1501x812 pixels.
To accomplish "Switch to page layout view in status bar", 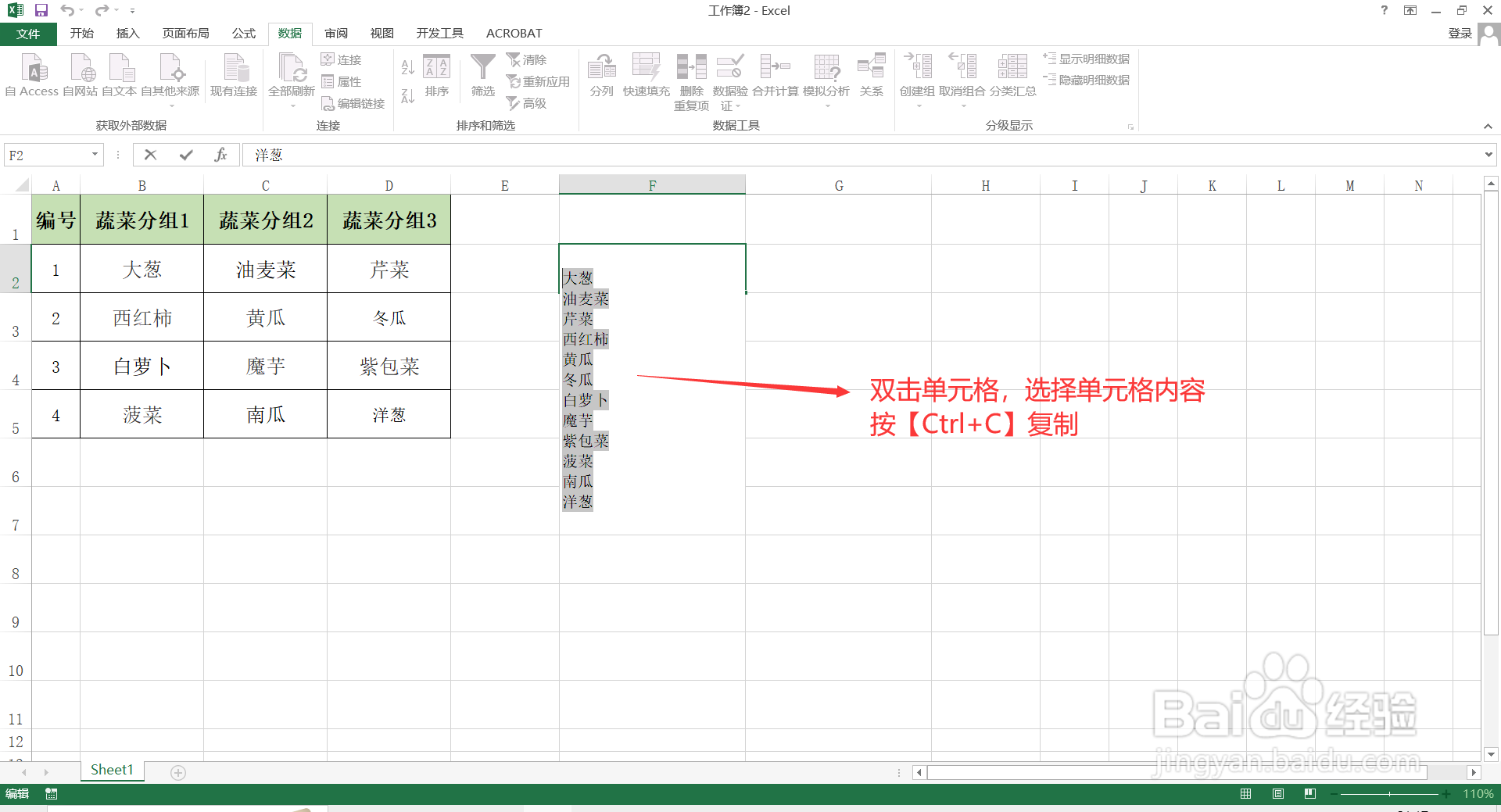I will [x=1277, y=793].
